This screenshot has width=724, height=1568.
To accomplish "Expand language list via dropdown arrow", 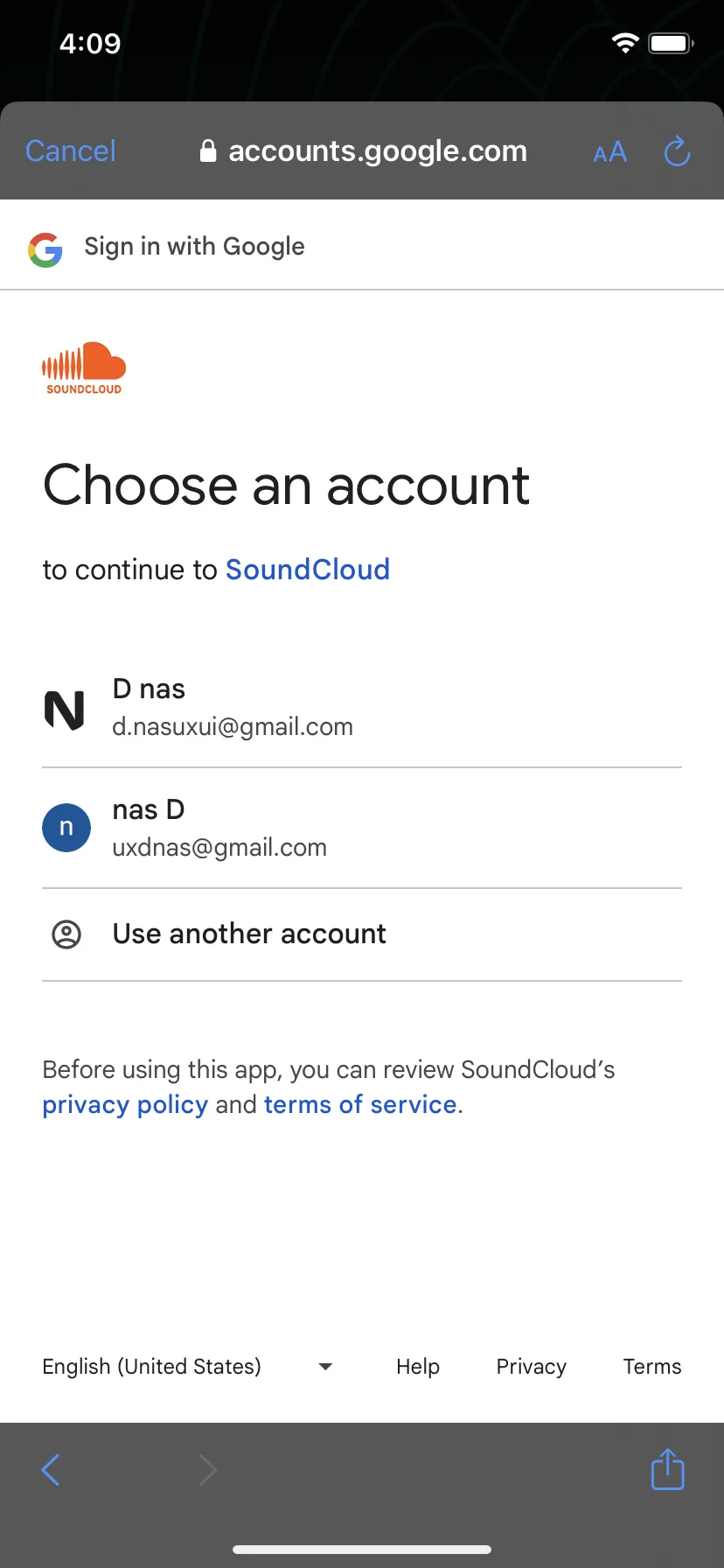I will 325,1367.
